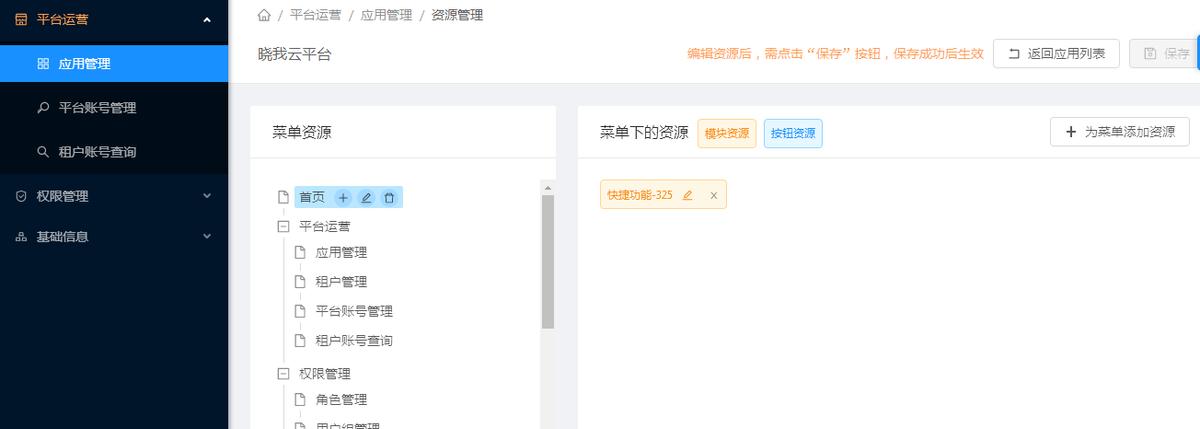The height and width of the screenshot is (429, 1200).
Task: Click the 基础信息 structure icon in sidebar
Action: point(21,237)
